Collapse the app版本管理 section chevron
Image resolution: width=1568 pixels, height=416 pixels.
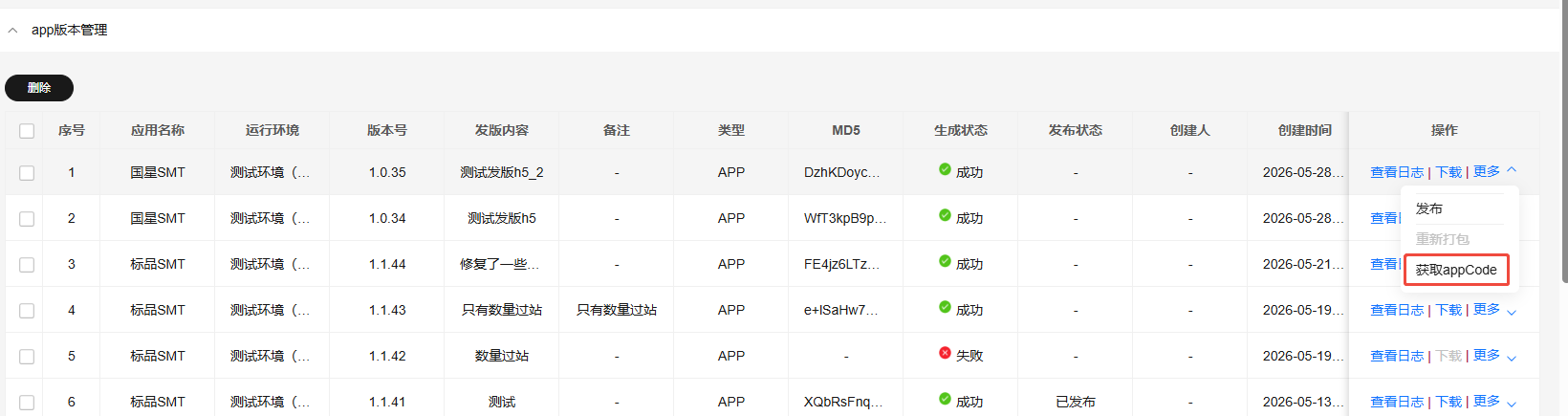(12, 31)
